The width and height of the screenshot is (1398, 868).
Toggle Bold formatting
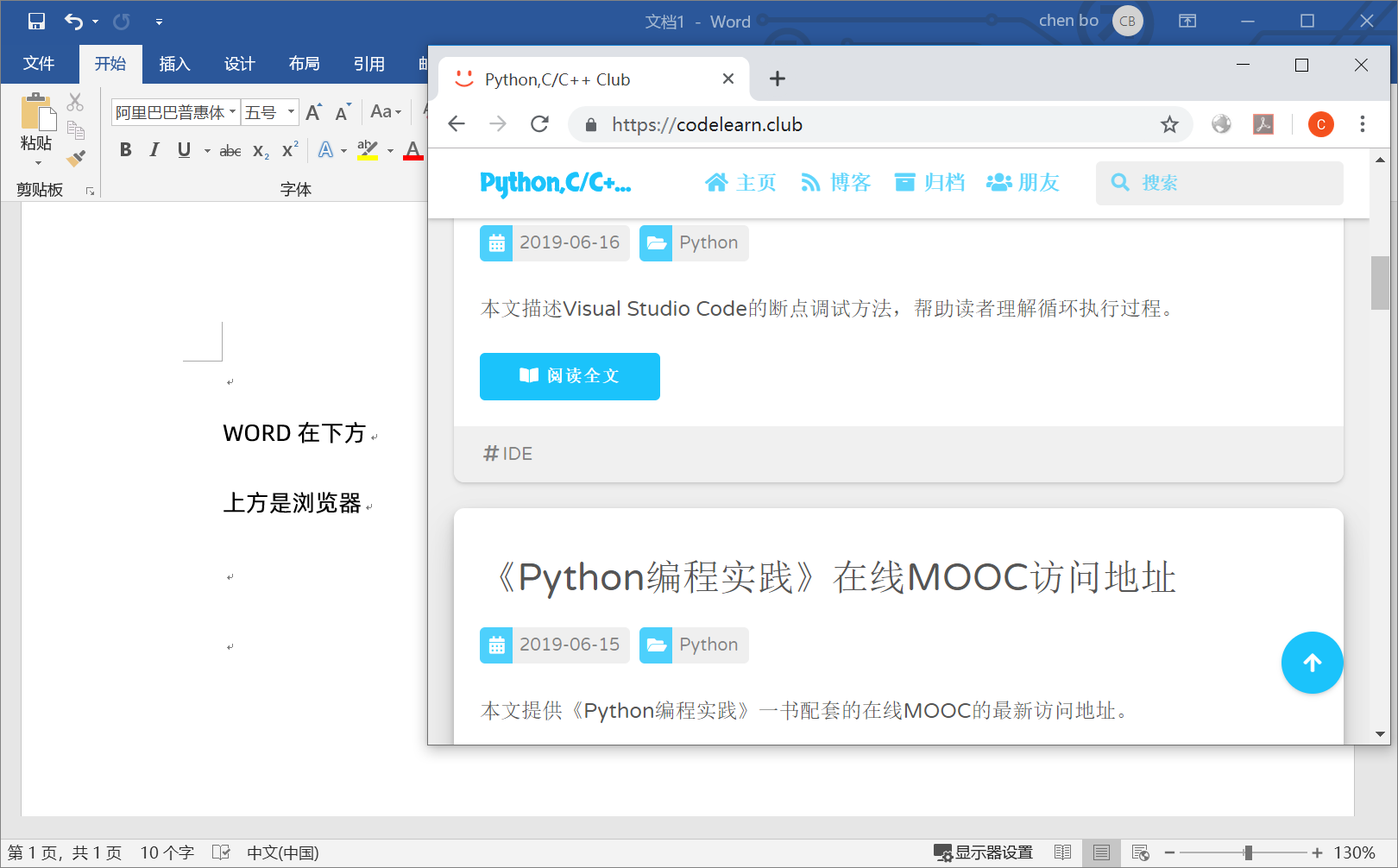coord(126,150)
